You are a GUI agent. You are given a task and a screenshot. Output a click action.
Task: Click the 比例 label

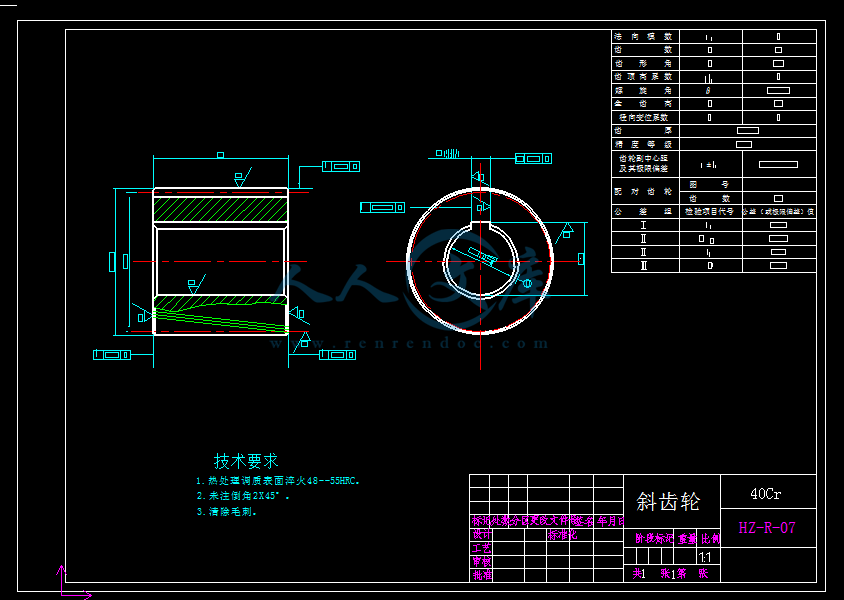pyautogui.click(x=710, y=538)
